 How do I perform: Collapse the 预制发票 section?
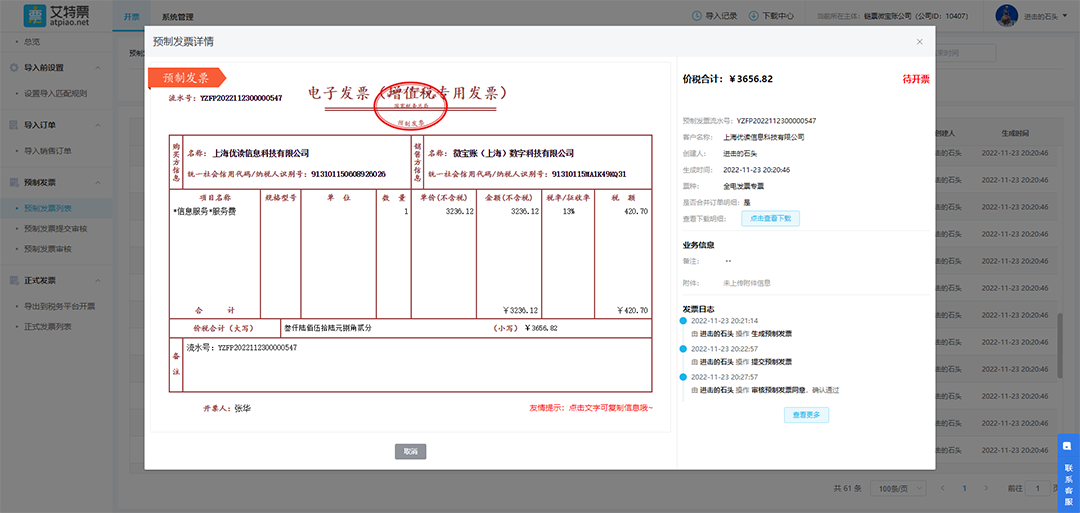[97, 183]
